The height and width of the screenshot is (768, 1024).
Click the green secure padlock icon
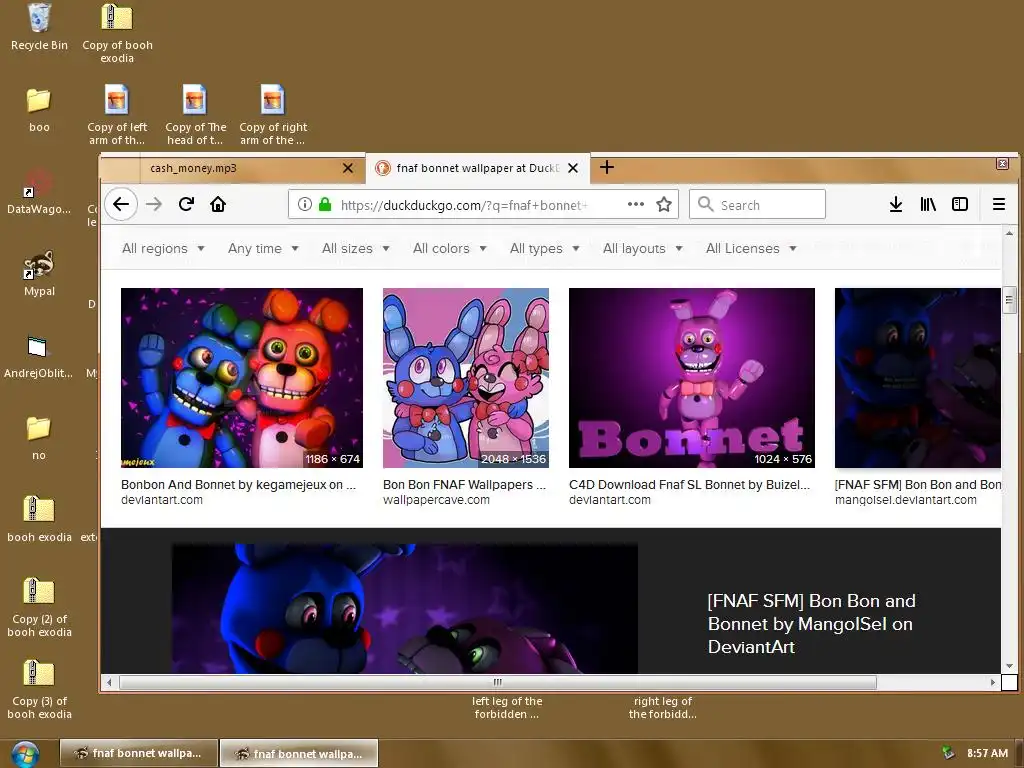pyautogui.click(x=325, y=204)
